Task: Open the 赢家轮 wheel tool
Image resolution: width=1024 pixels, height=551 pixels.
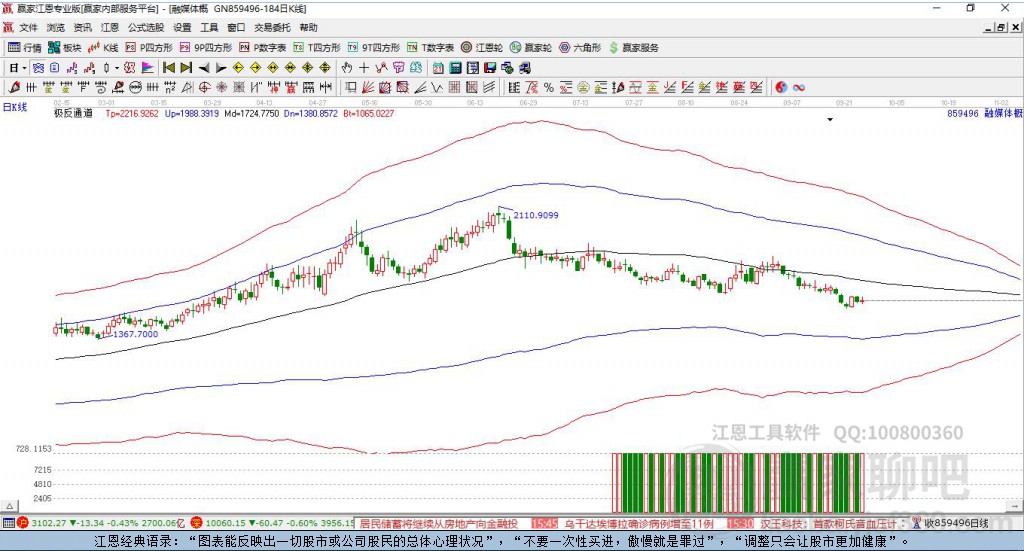Action: 531,48
